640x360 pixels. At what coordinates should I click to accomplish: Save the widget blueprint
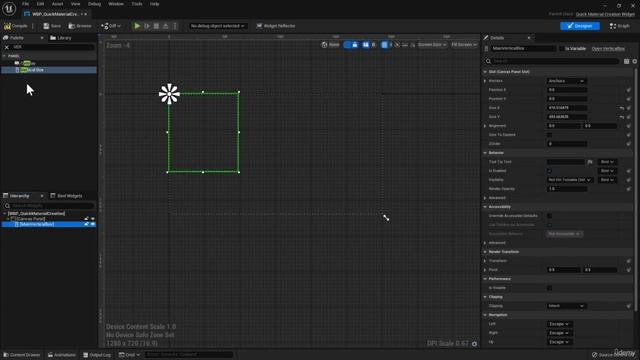coord(52,26)
